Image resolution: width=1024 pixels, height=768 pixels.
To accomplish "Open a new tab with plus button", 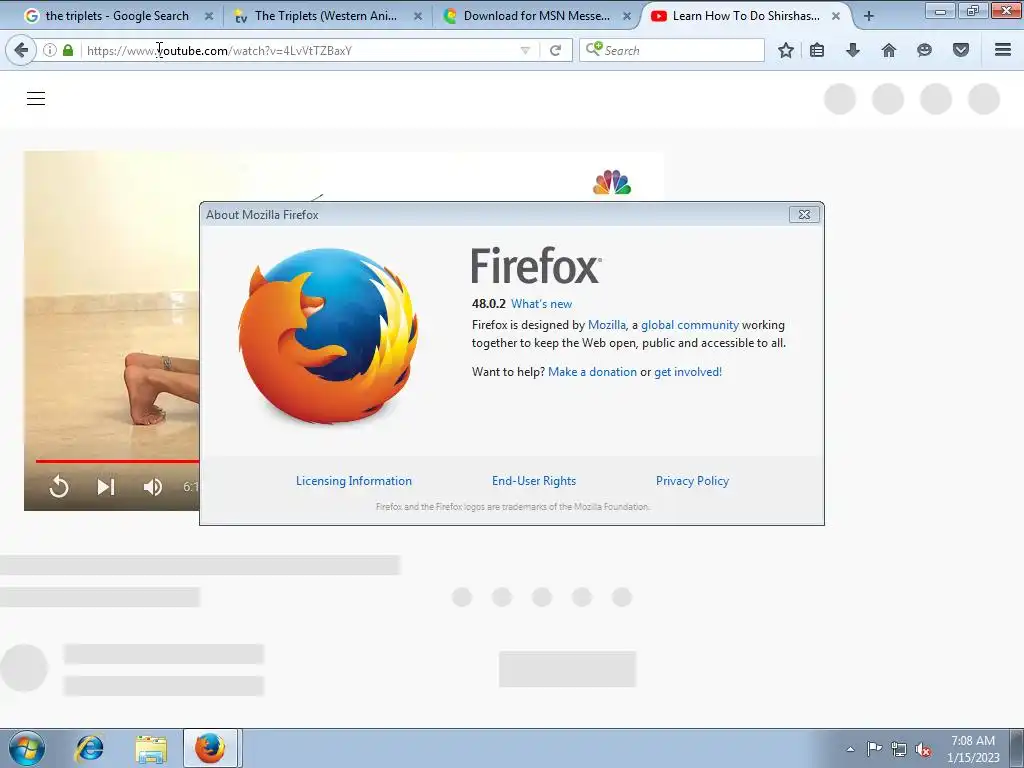I will pos(869,16).
